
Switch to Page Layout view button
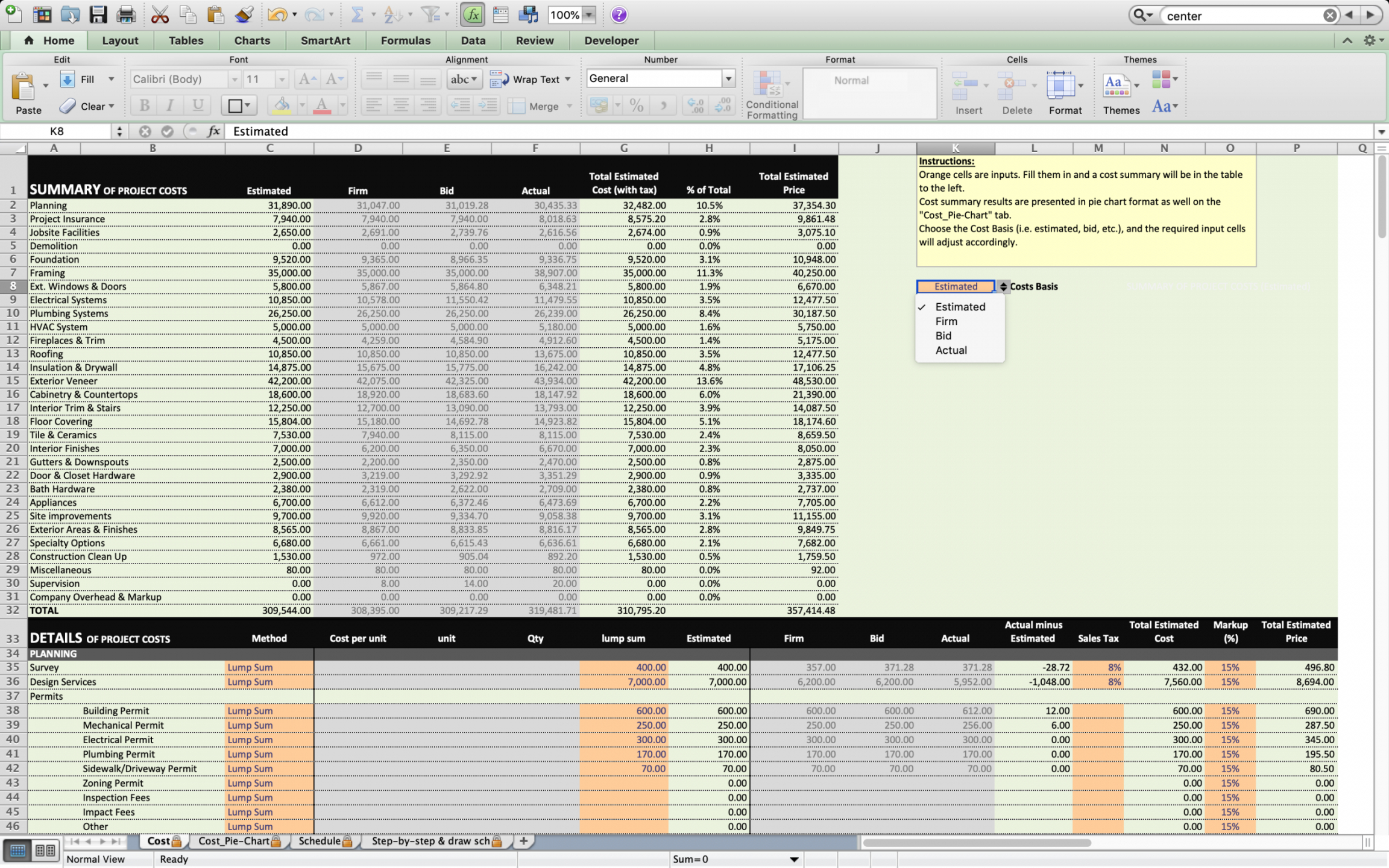[45, 851]
